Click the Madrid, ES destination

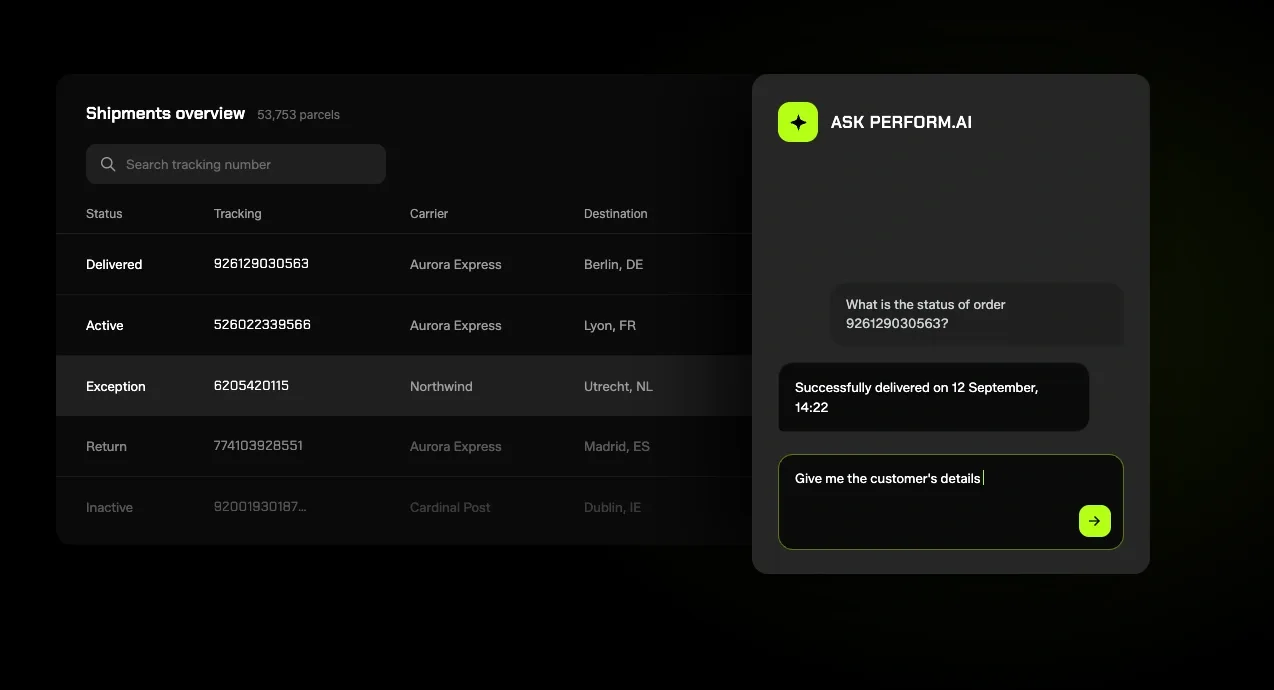point(617,447)
